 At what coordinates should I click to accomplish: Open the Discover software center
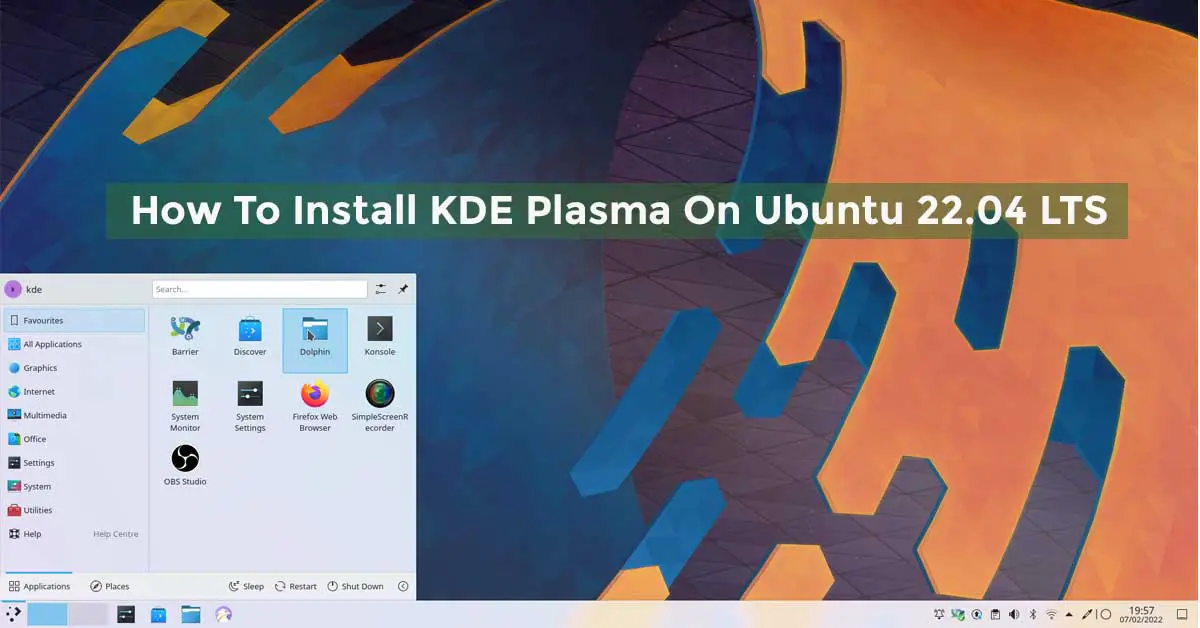249,335
